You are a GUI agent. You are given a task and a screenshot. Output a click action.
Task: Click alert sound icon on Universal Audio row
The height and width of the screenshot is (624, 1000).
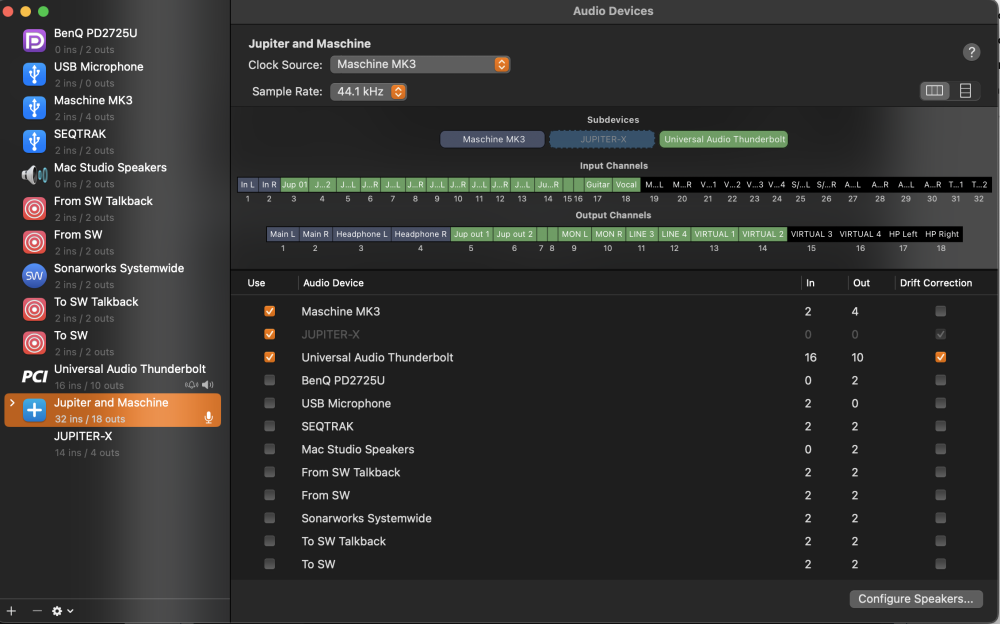click(191, 385)
